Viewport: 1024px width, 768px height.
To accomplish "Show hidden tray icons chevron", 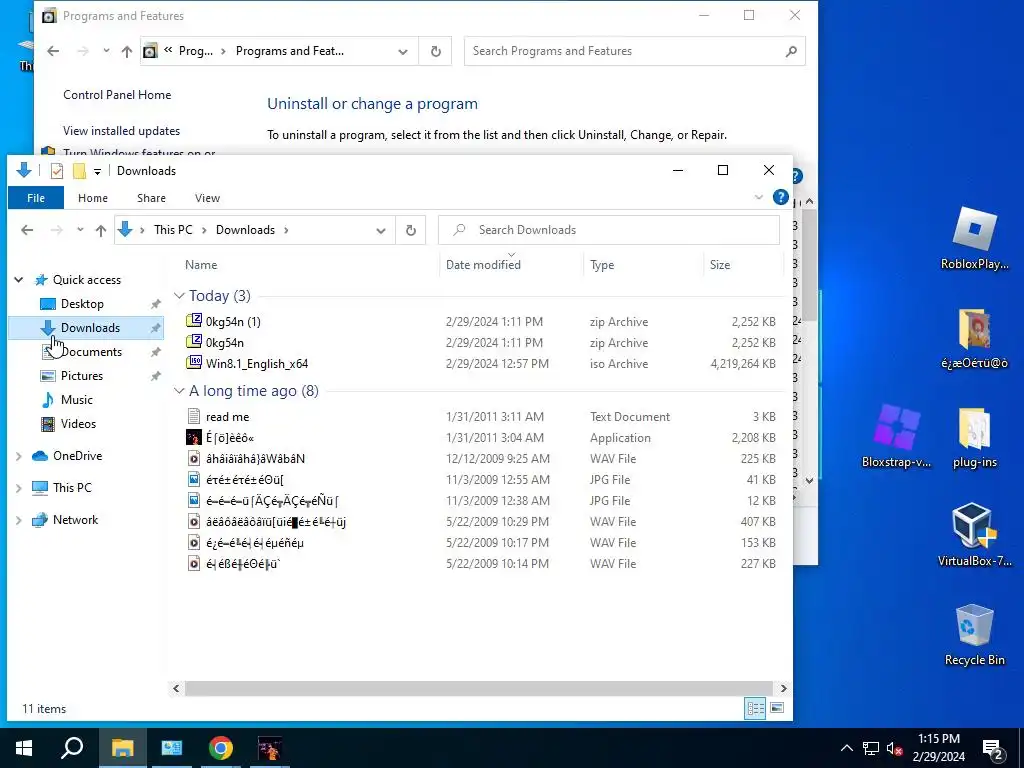I will click(x=846, y=748).
